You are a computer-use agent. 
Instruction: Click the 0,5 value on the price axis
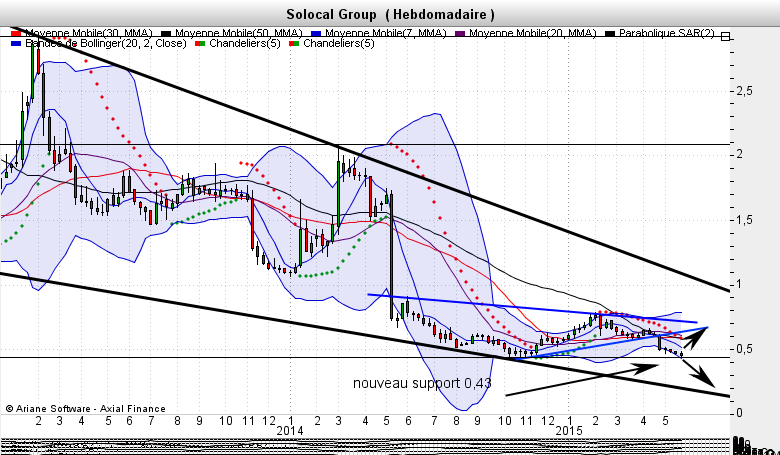tap(744, 349)
